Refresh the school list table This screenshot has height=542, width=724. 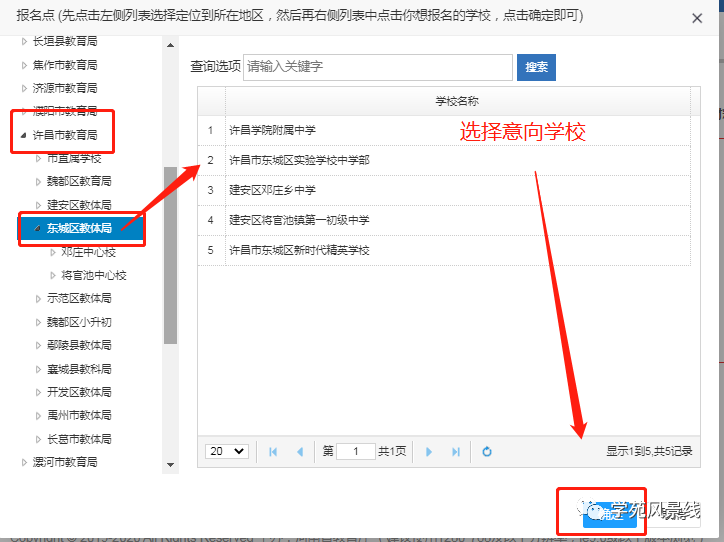(x=487, y=452)
